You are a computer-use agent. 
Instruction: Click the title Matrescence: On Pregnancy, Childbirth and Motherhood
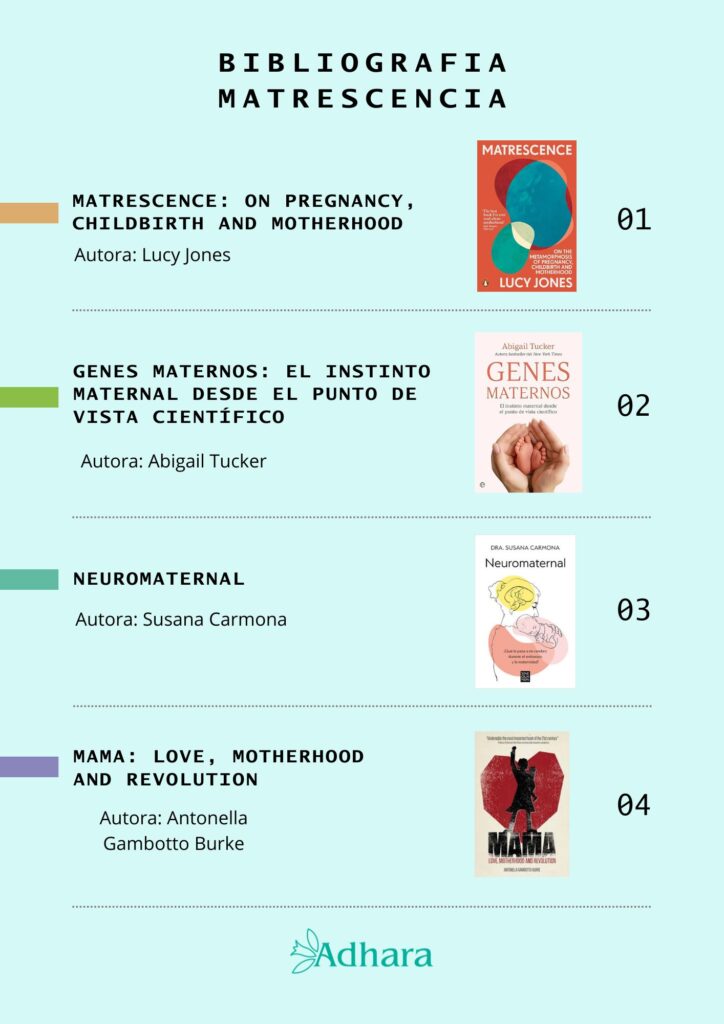[244, 212]
